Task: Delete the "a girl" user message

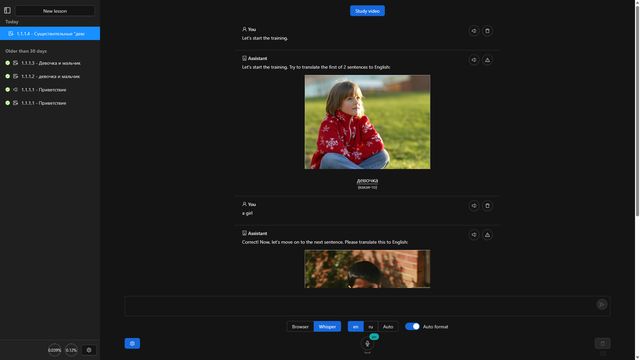Action: (487, 206)
